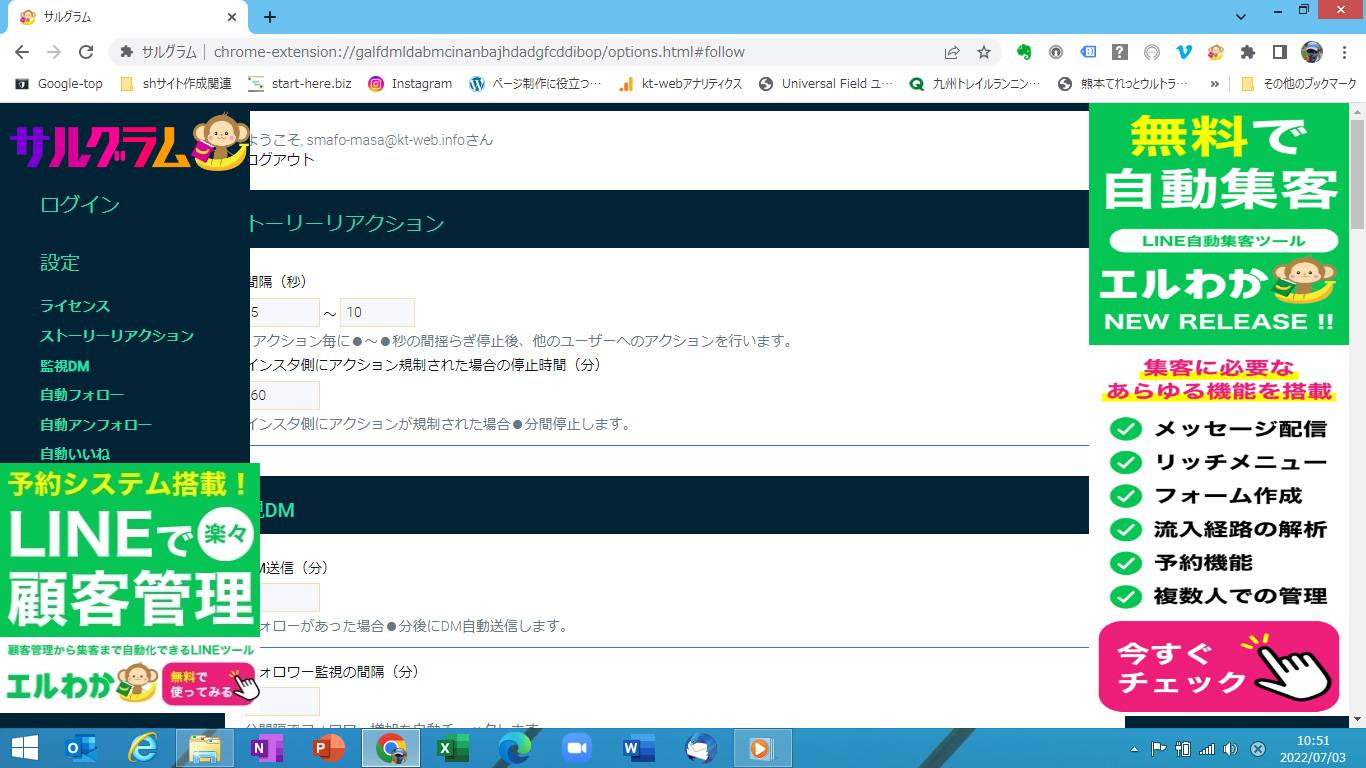Open 九州トレイルランニン bookmark
1366x768 pixels.
pyautogui.click(x=975, y=84)
